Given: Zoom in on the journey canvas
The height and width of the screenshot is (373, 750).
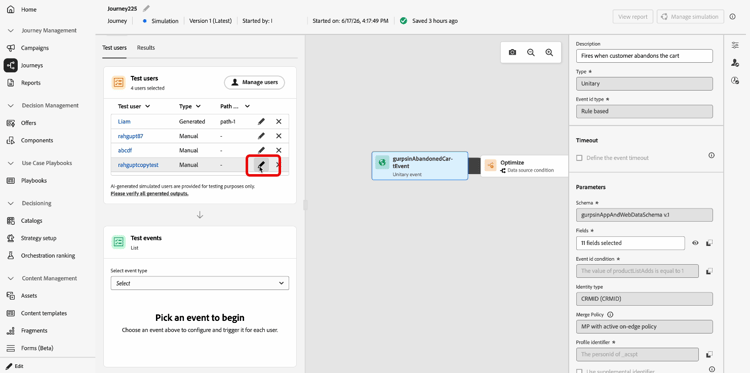Looking at the screenshot, I should pyautogui.click(x=549, y=53).
